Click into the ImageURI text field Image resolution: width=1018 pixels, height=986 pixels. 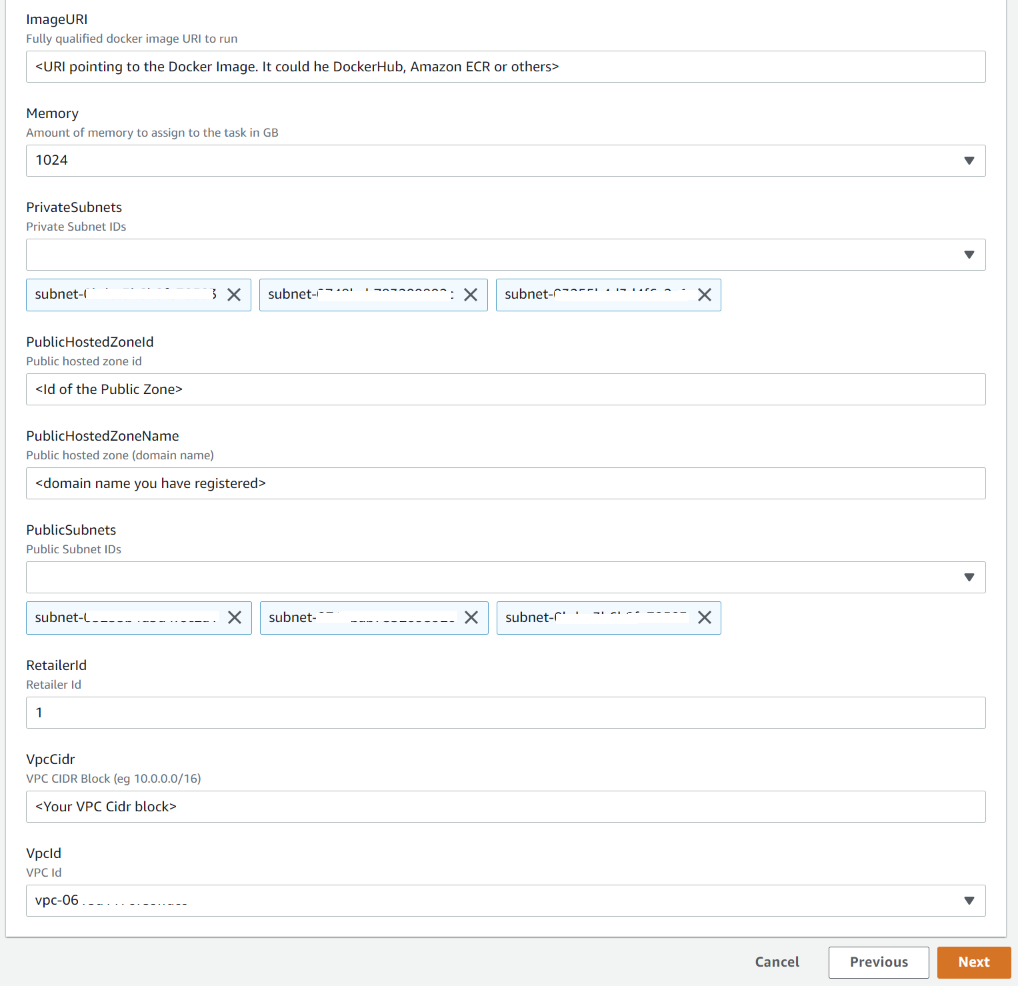505,67
